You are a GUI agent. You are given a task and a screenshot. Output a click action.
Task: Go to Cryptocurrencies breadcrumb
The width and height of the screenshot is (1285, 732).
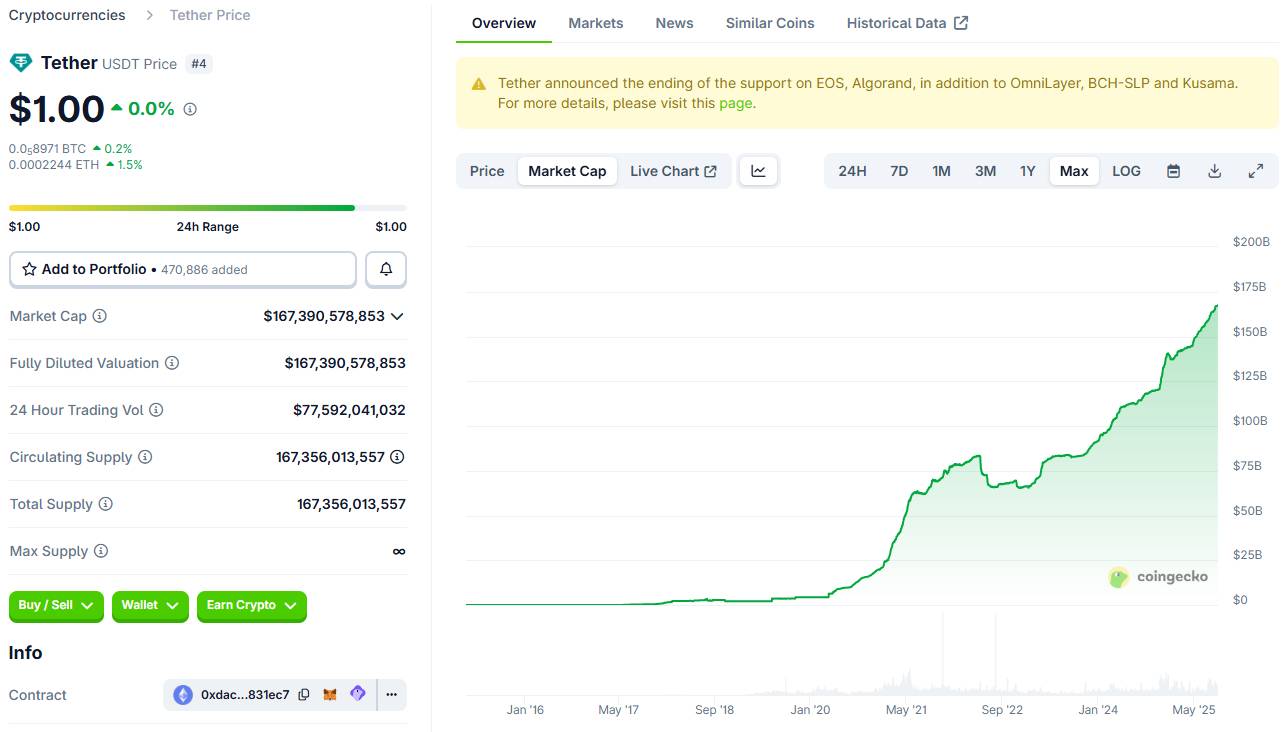click(x=67, y=15)
